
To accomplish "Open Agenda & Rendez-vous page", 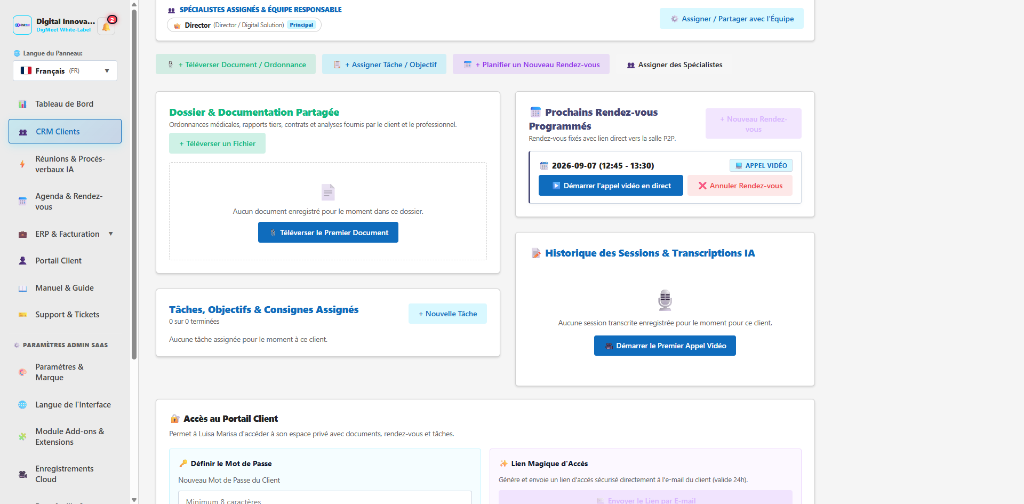I will tap(65, 202).
